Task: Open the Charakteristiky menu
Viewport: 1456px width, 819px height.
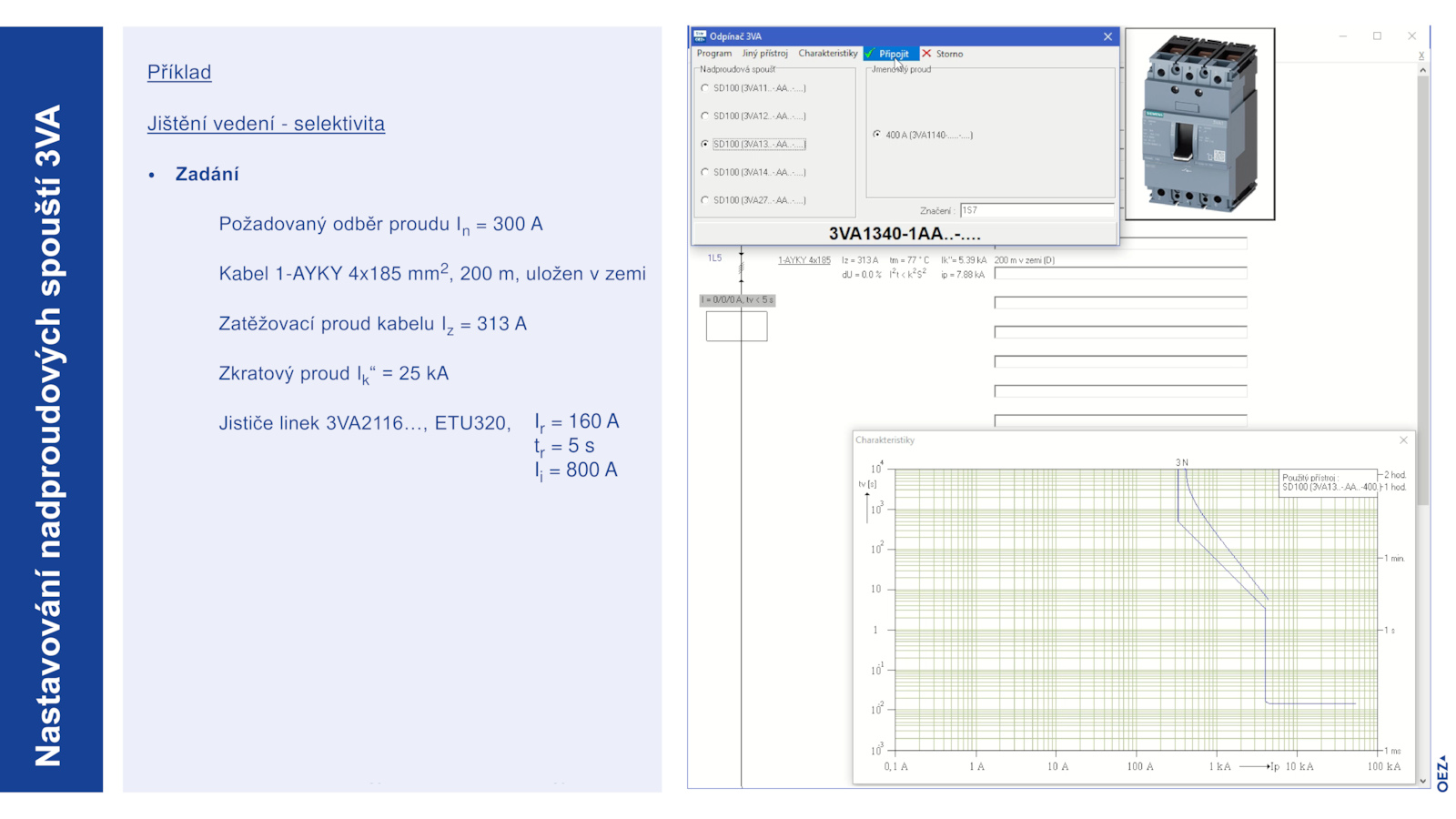Action: [x=827, y=54]
